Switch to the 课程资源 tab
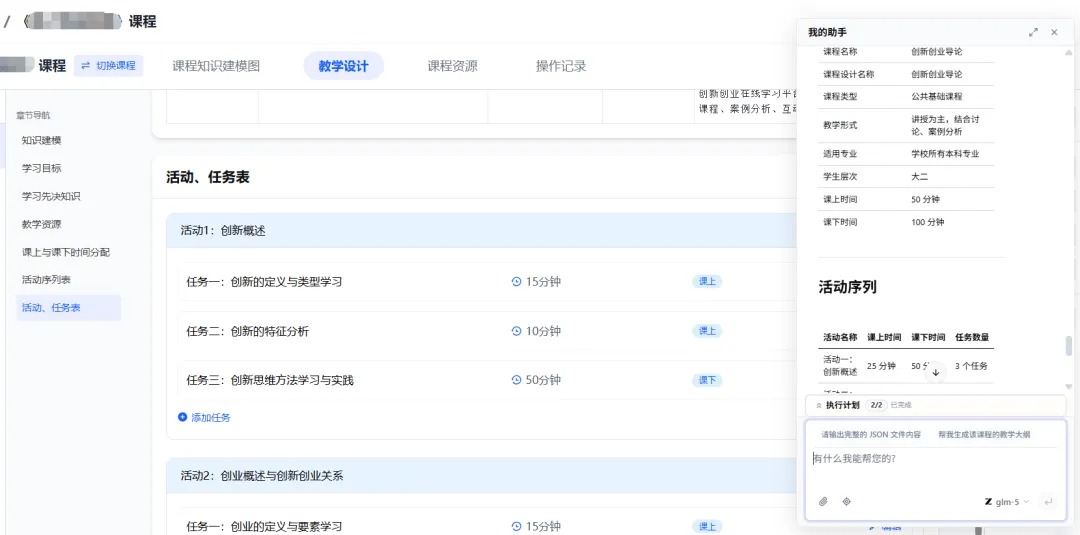Screen dimensions: 1080x535 (452, 66)
